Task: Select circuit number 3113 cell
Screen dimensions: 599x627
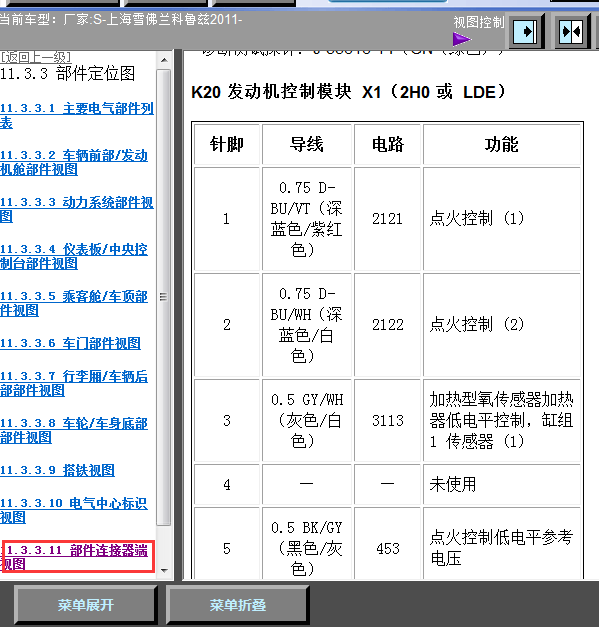Action: pyautogui.click(x=387, y=420)
